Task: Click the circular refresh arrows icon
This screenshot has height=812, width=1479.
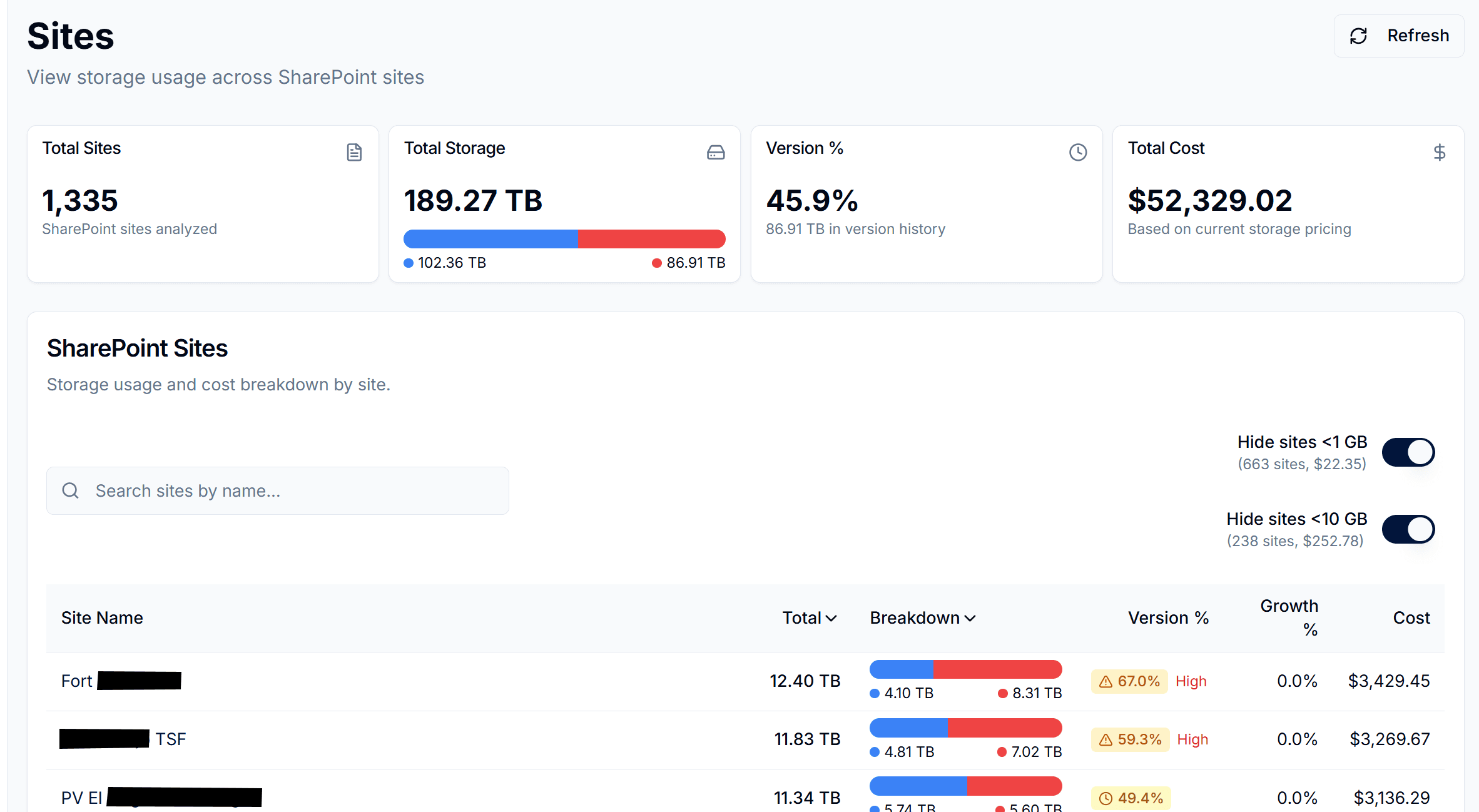Action: click(1358, 36)
